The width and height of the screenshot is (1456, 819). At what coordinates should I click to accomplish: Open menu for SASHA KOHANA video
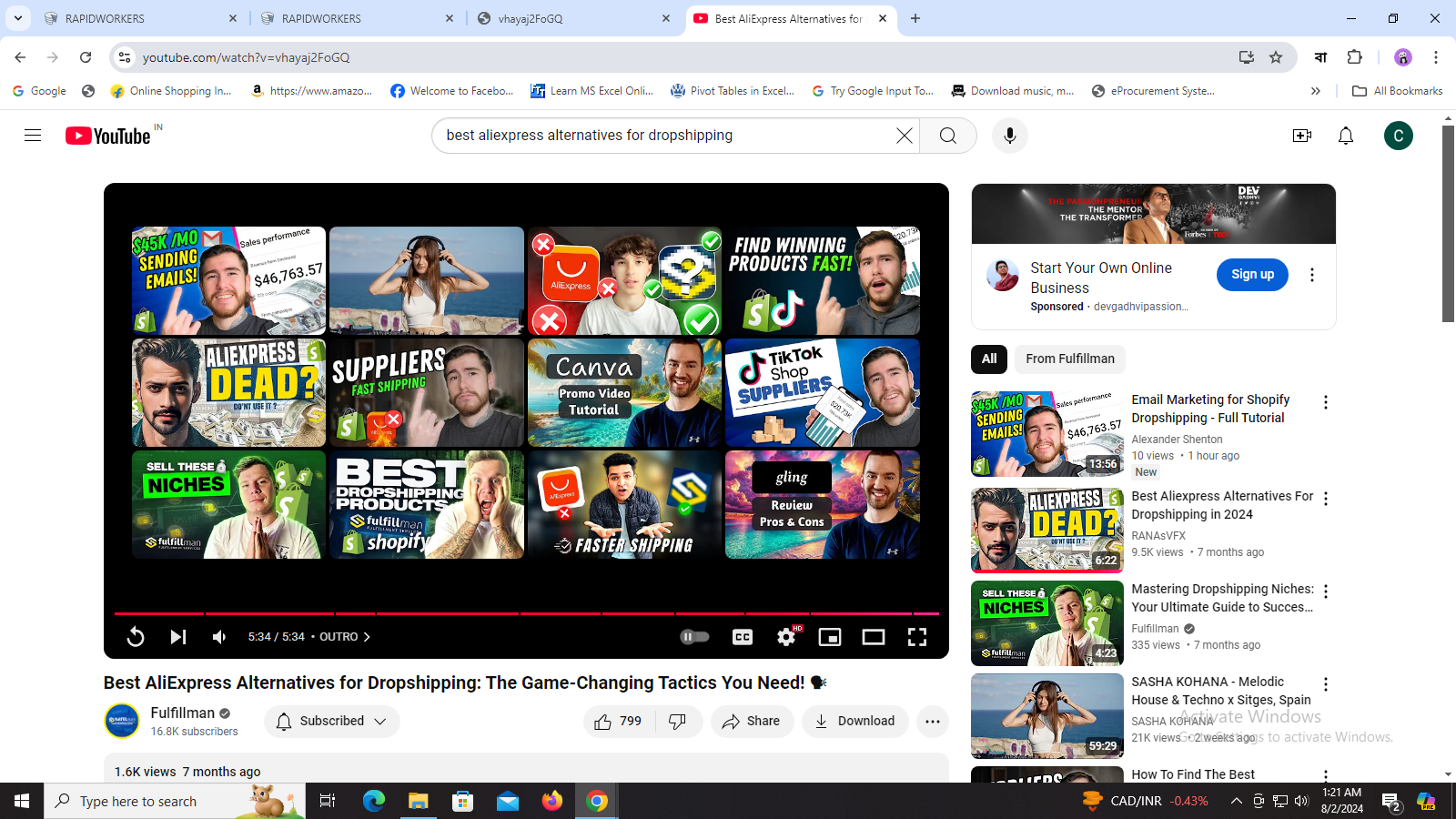coord(1326,684)
